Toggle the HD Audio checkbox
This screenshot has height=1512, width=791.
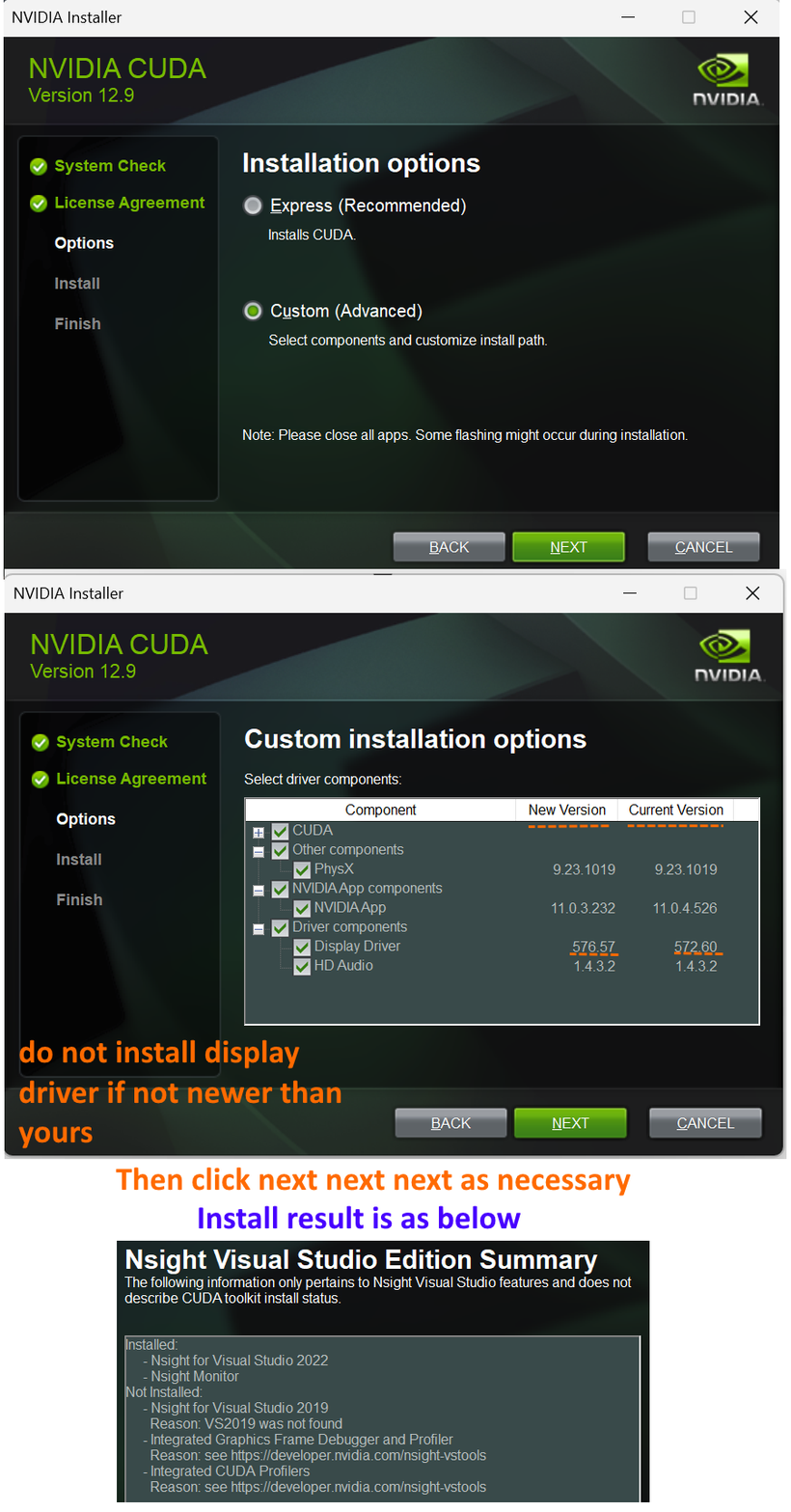(x=302, y=966)
